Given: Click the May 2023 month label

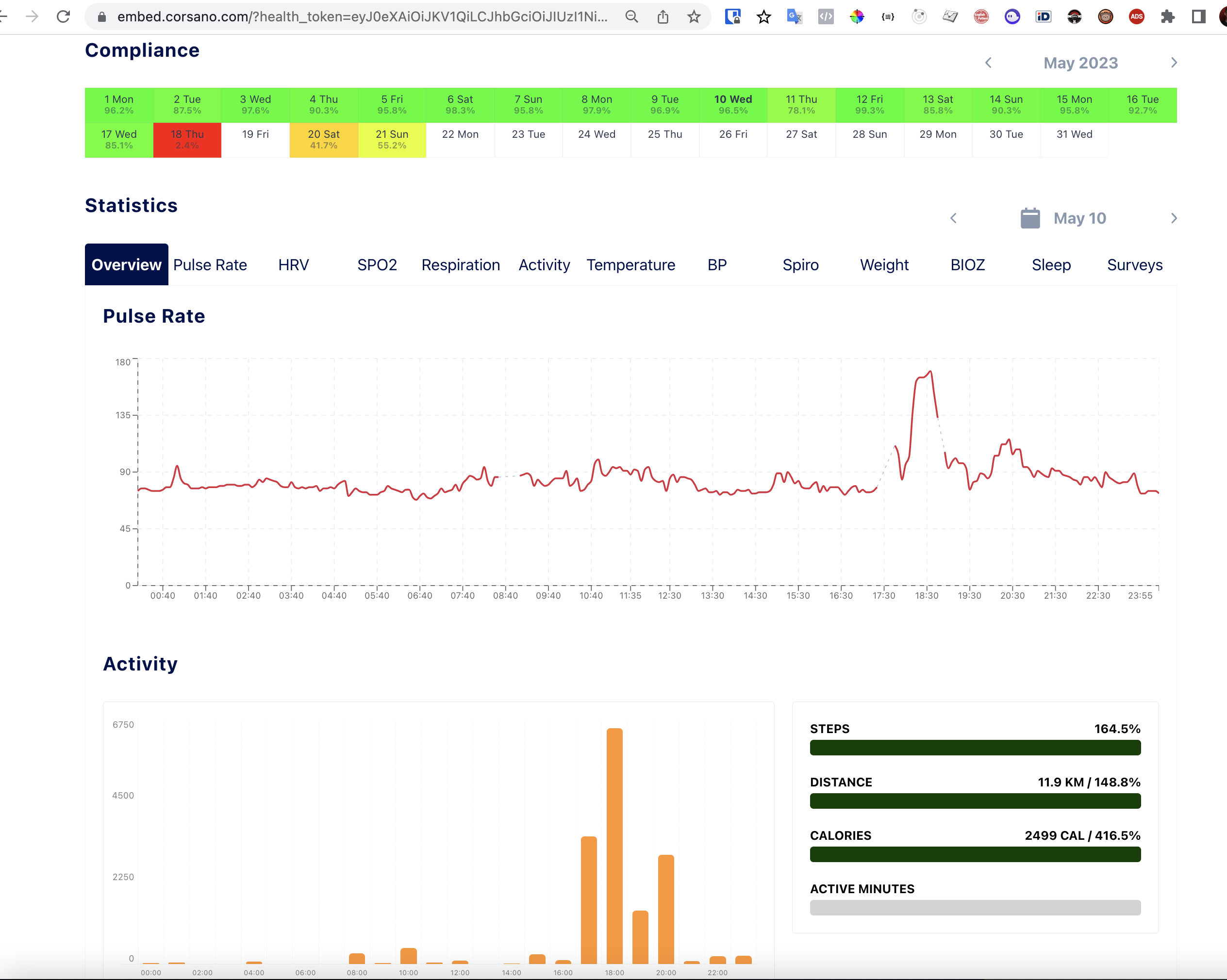Looking at the screenshot, I should (1081, 63).
